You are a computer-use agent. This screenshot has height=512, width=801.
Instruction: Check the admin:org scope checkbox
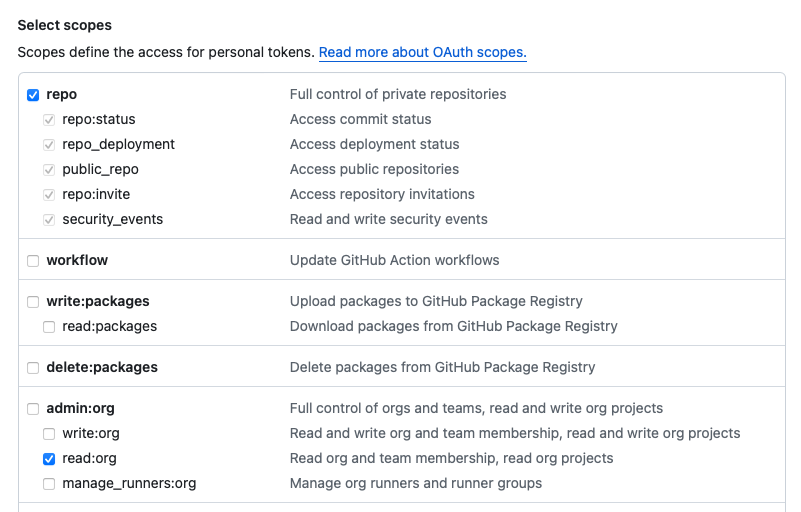pos(33,409)
